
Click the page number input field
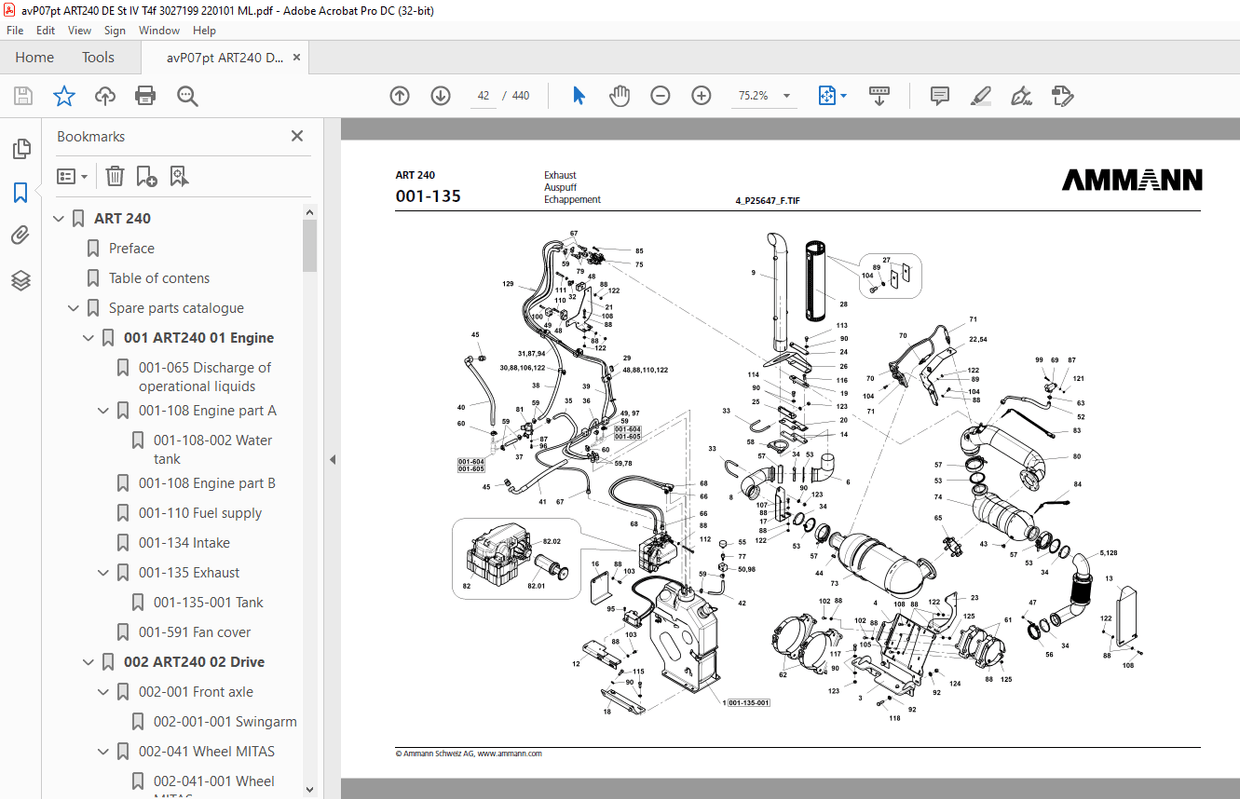click(x=483, y=95)
